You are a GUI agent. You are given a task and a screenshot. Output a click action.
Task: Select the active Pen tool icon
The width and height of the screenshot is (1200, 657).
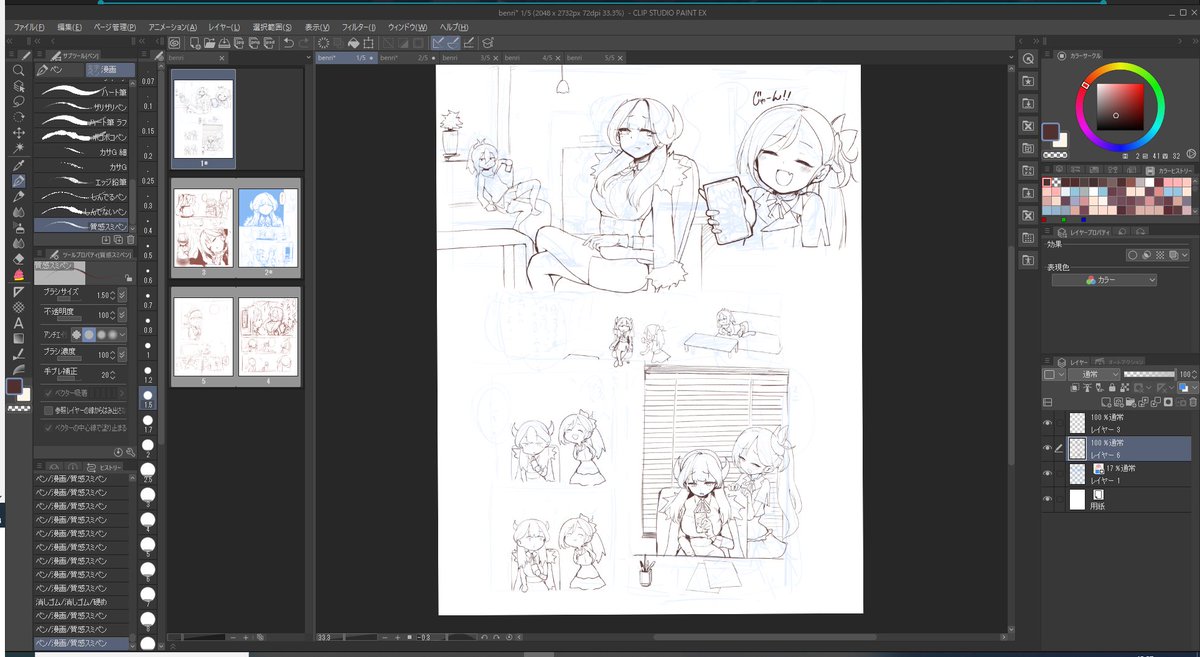18,180
